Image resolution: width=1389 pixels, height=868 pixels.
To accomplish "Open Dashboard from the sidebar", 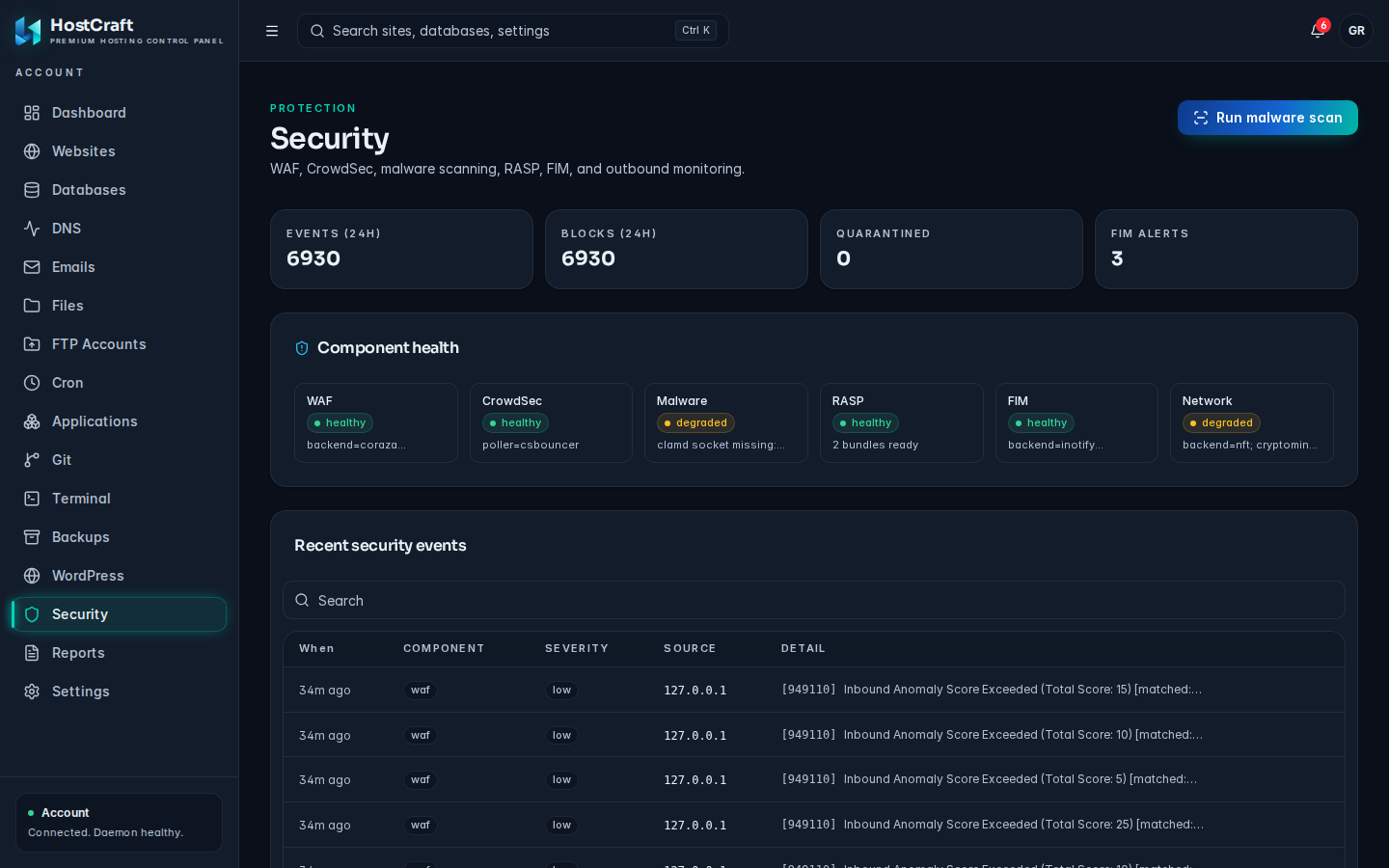I will pos(120,113).
